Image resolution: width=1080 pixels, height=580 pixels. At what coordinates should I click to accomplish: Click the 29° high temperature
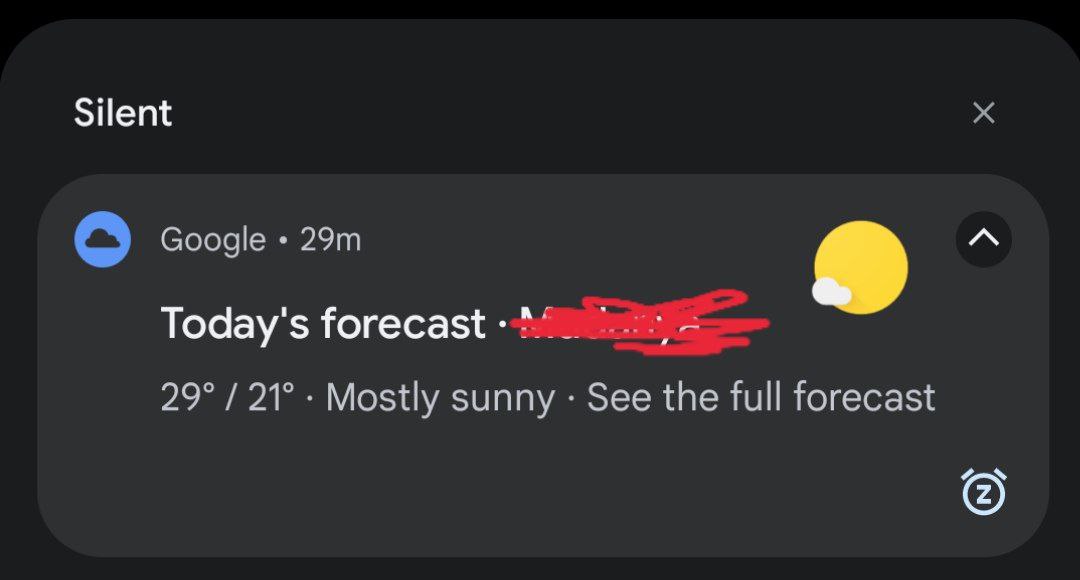(187, 397)
